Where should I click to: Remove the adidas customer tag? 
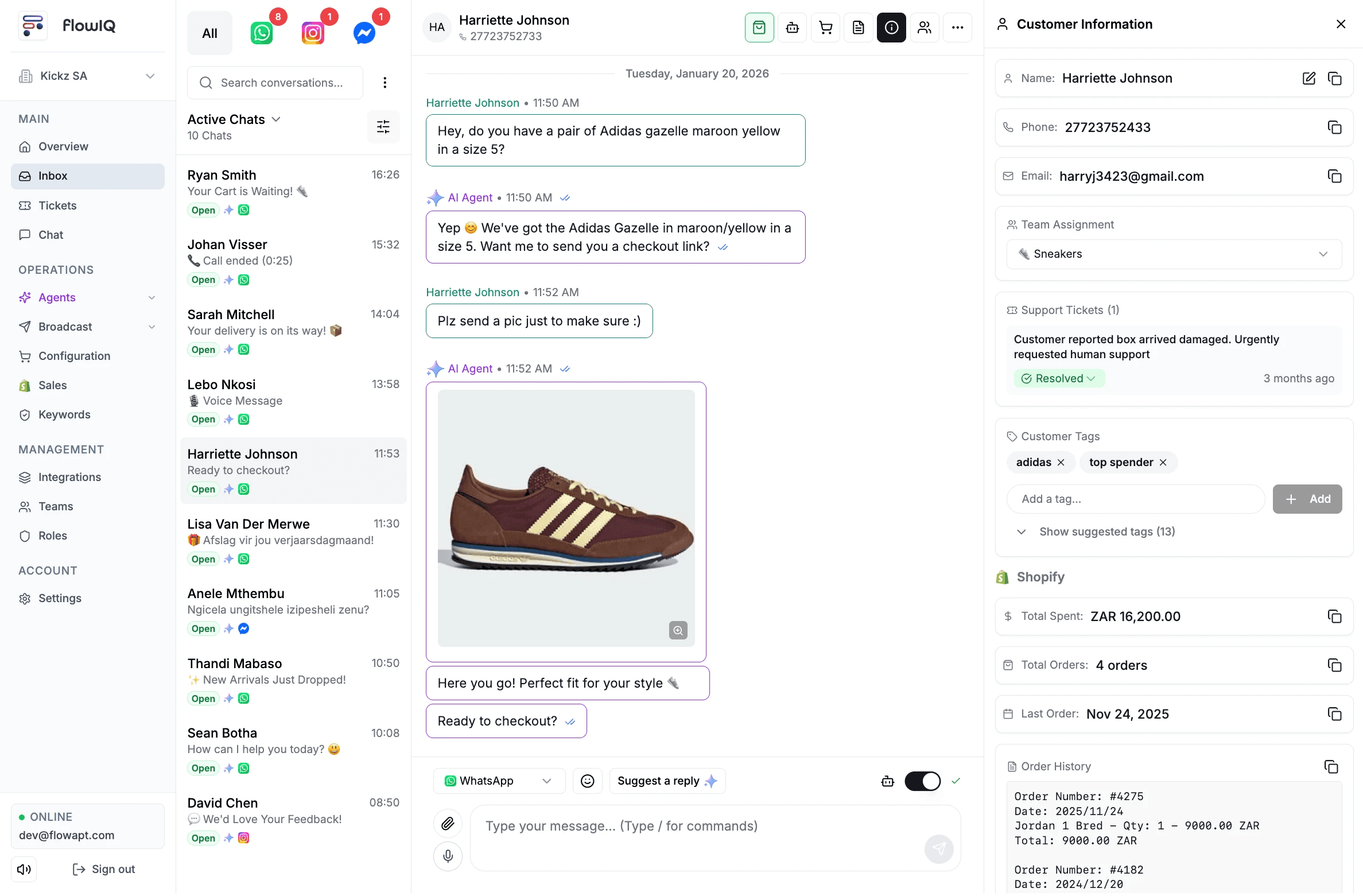click(x=1061, y=463)
